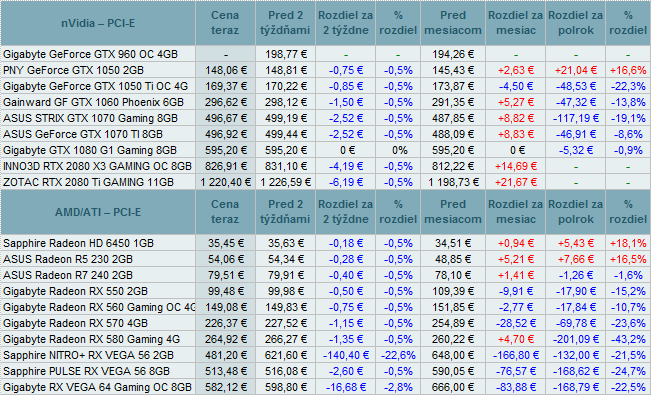Click the +18,1% red percent value
The image size is (651, 395).
coord(628,243)
